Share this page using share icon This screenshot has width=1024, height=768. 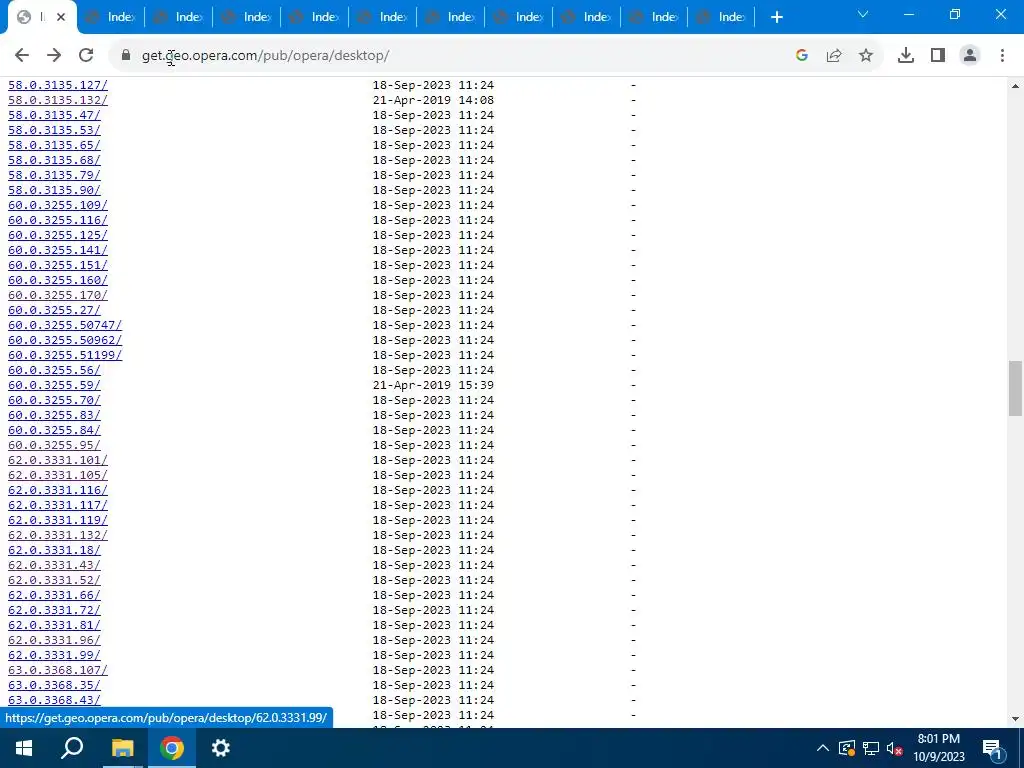[834, 56]
